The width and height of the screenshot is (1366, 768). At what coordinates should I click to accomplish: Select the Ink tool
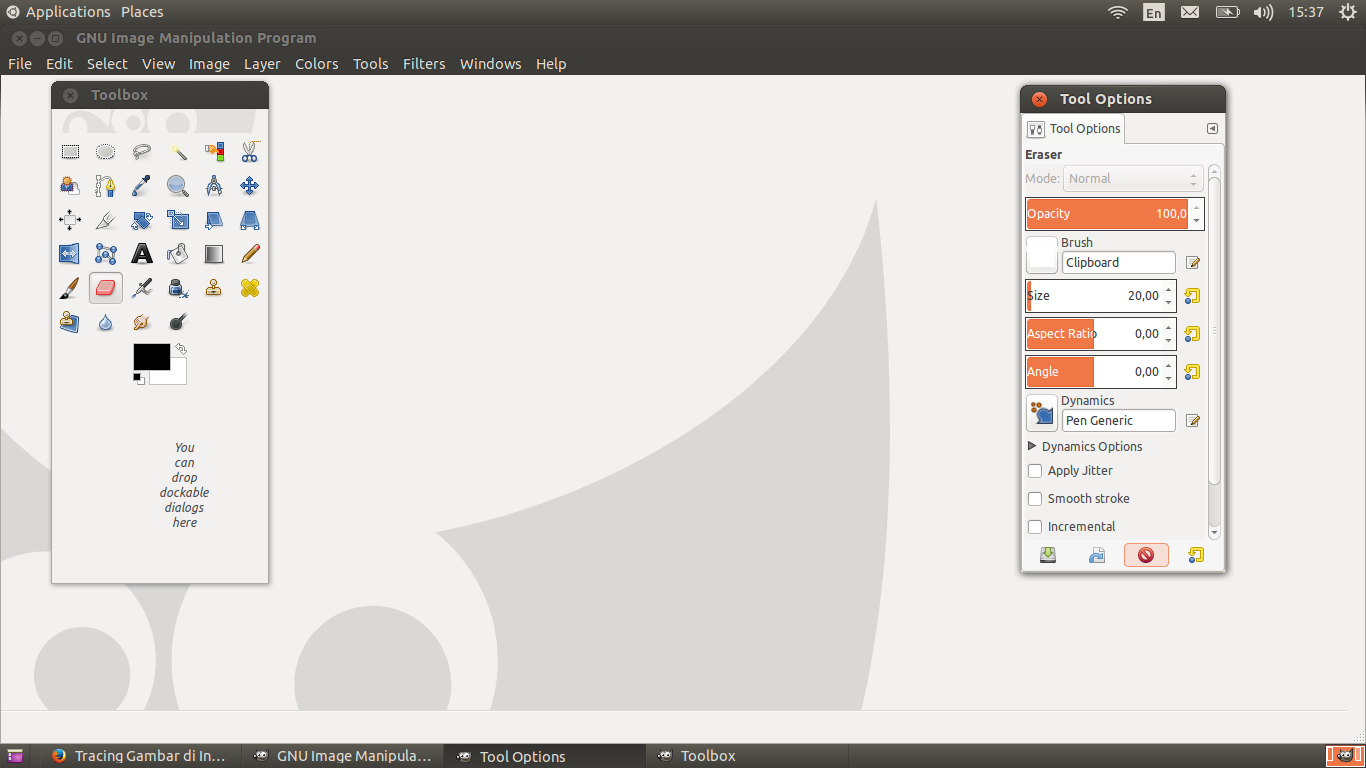coord(178,288)
